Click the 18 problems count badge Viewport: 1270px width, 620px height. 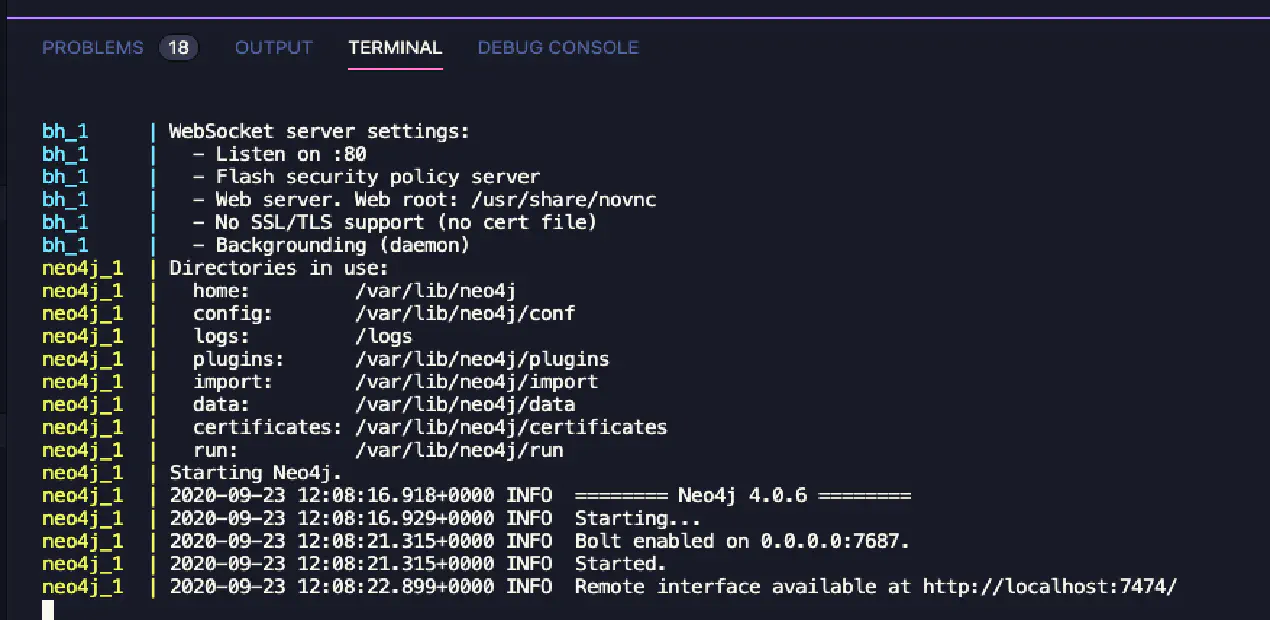(x=179, y=47)
